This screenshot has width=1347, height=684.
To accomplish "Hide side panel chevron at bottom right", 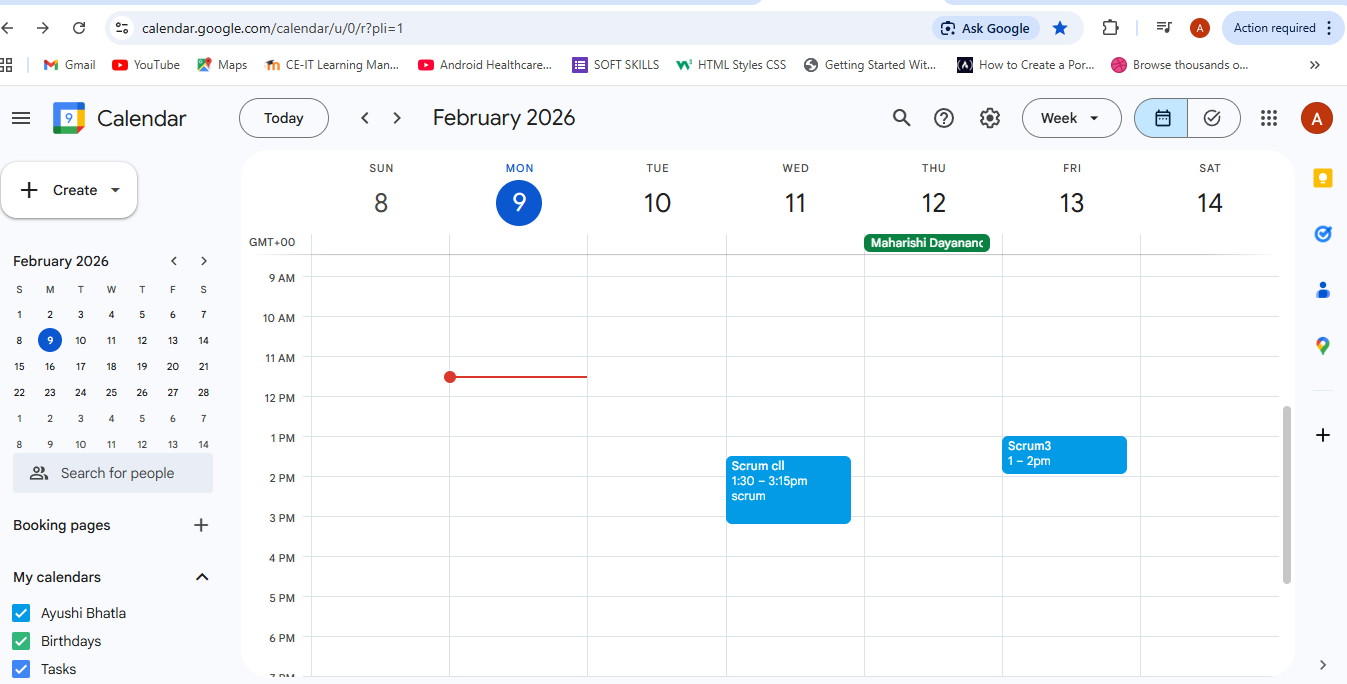I will (1323, 665).
